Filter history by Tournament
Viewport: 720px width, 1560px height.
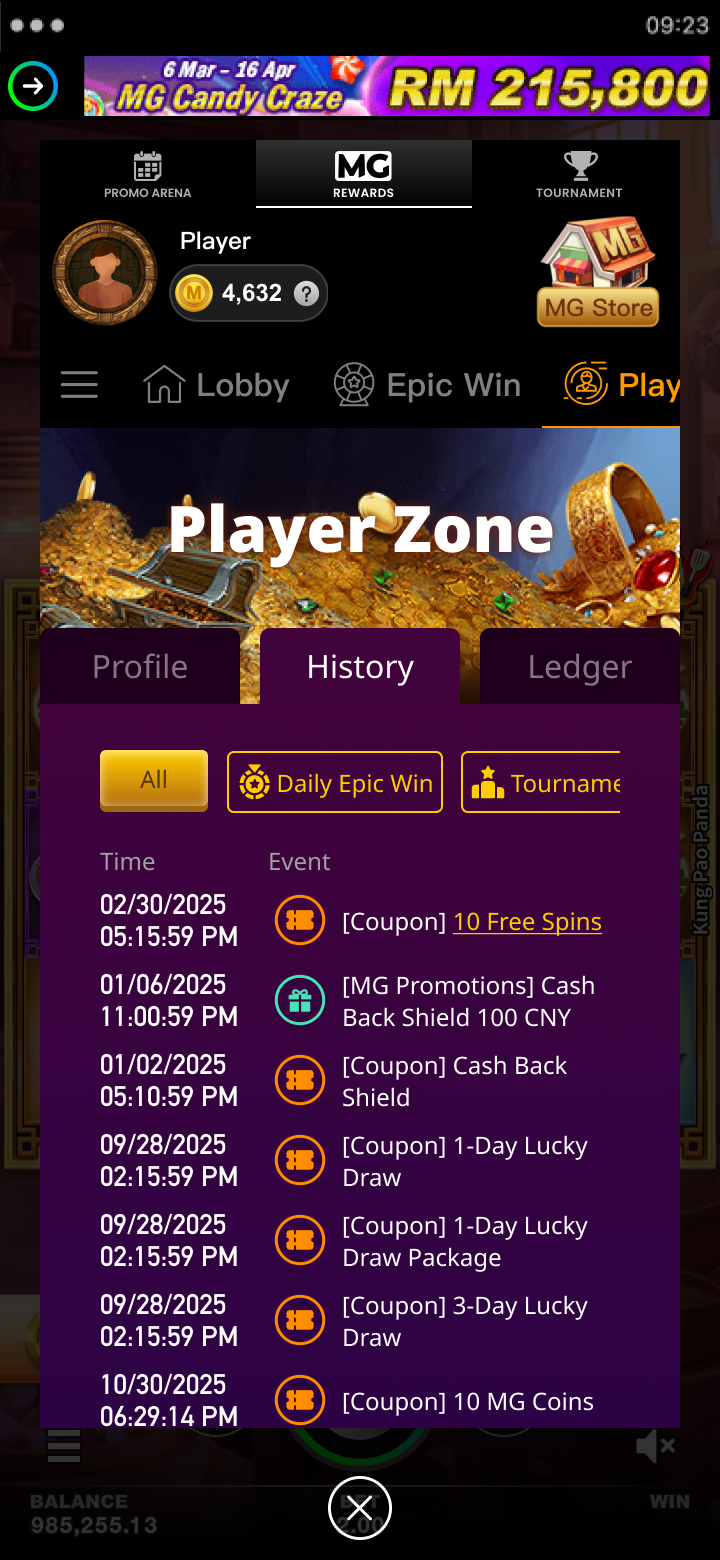[x=541, y=782]
